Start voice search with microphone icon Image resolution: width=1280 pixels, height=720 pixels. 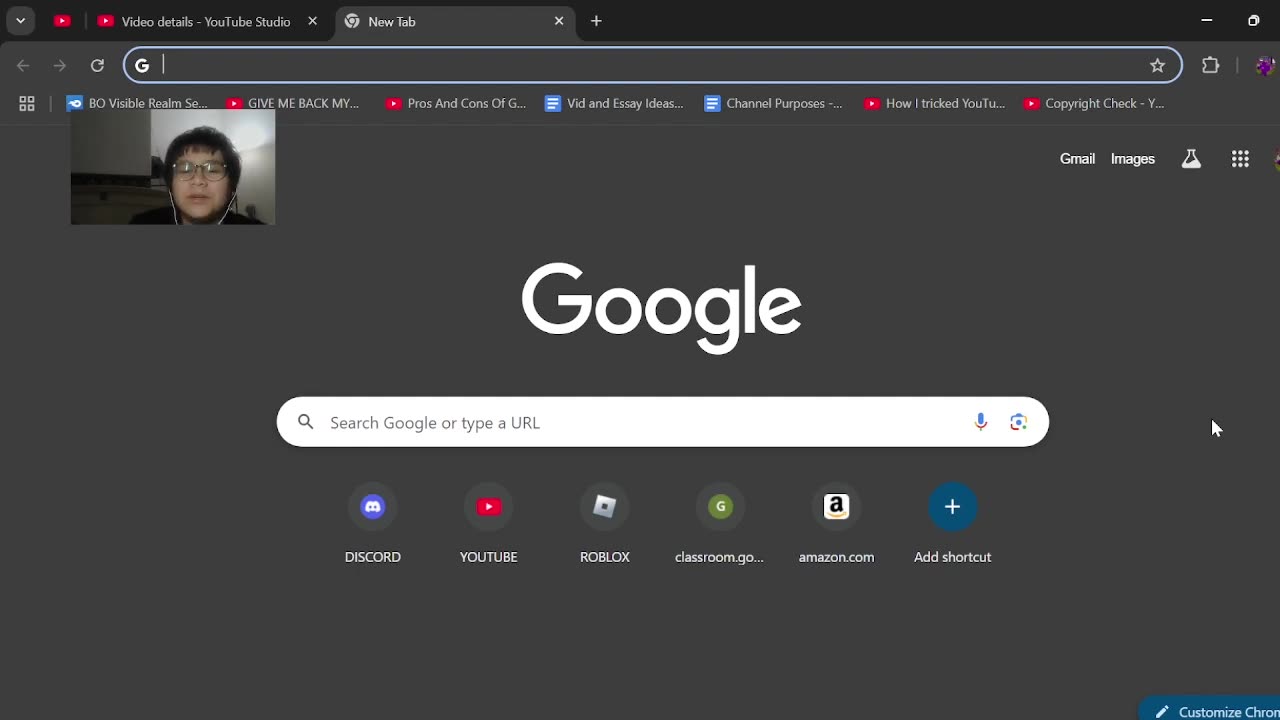coord(981,422)
